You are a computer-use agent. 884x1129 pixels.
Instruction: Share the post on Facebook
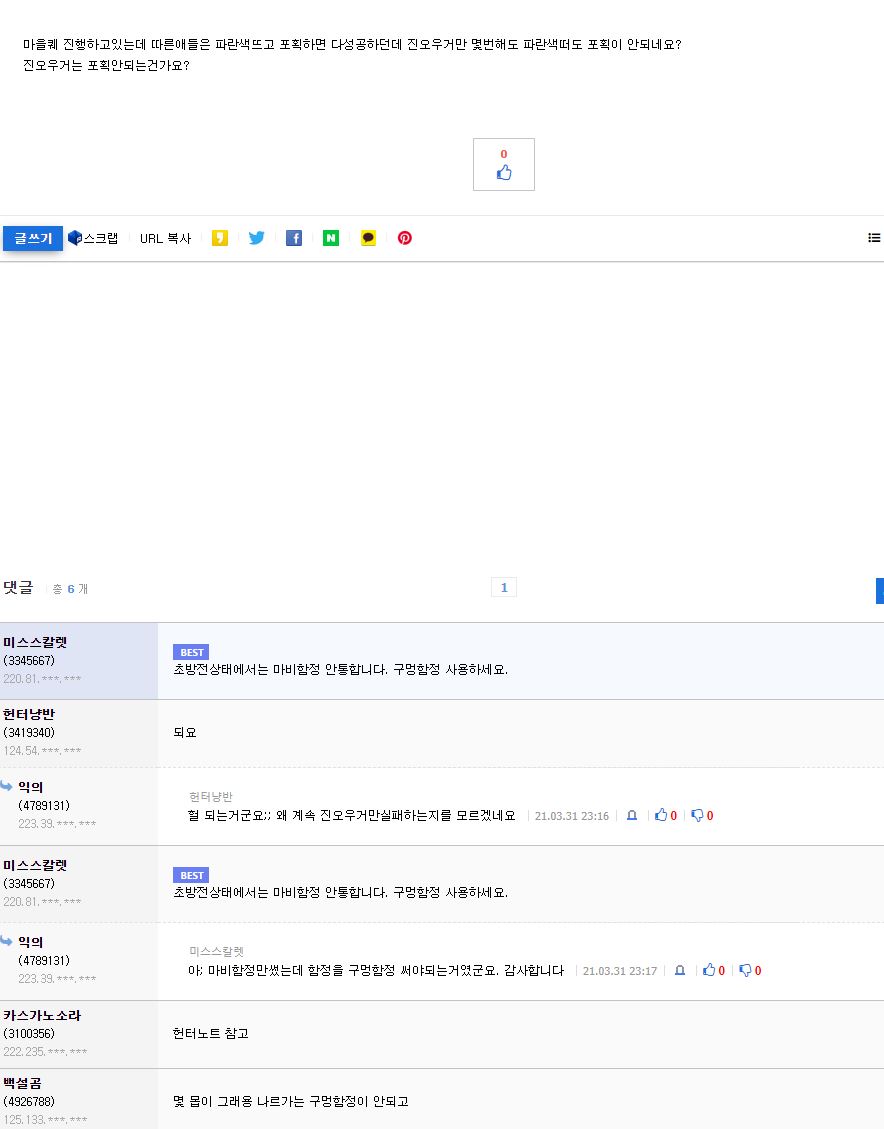click(x=294, y=238)
